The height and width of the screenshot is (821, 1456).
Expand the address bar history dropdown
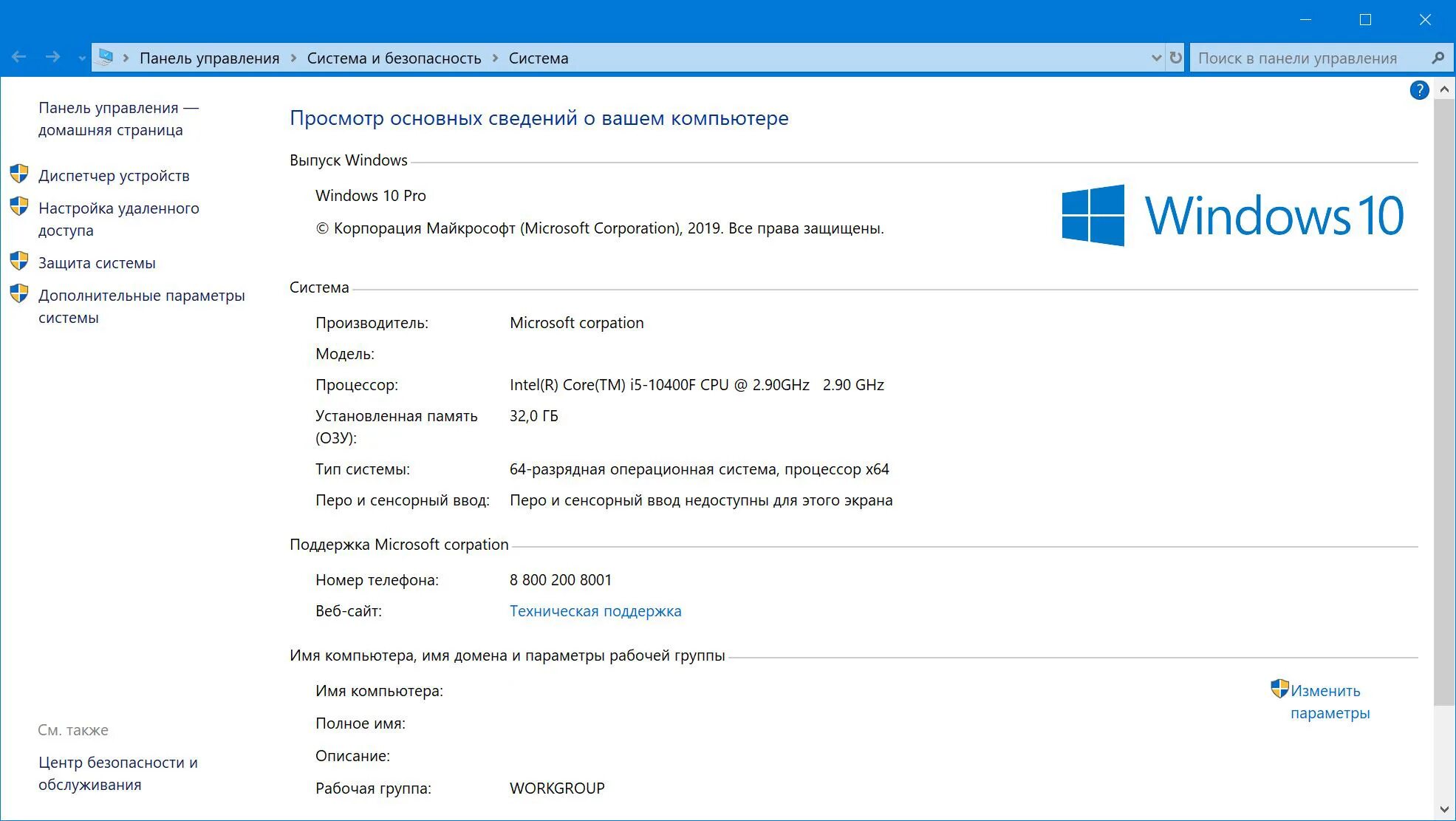click(x=1156, y=58)
